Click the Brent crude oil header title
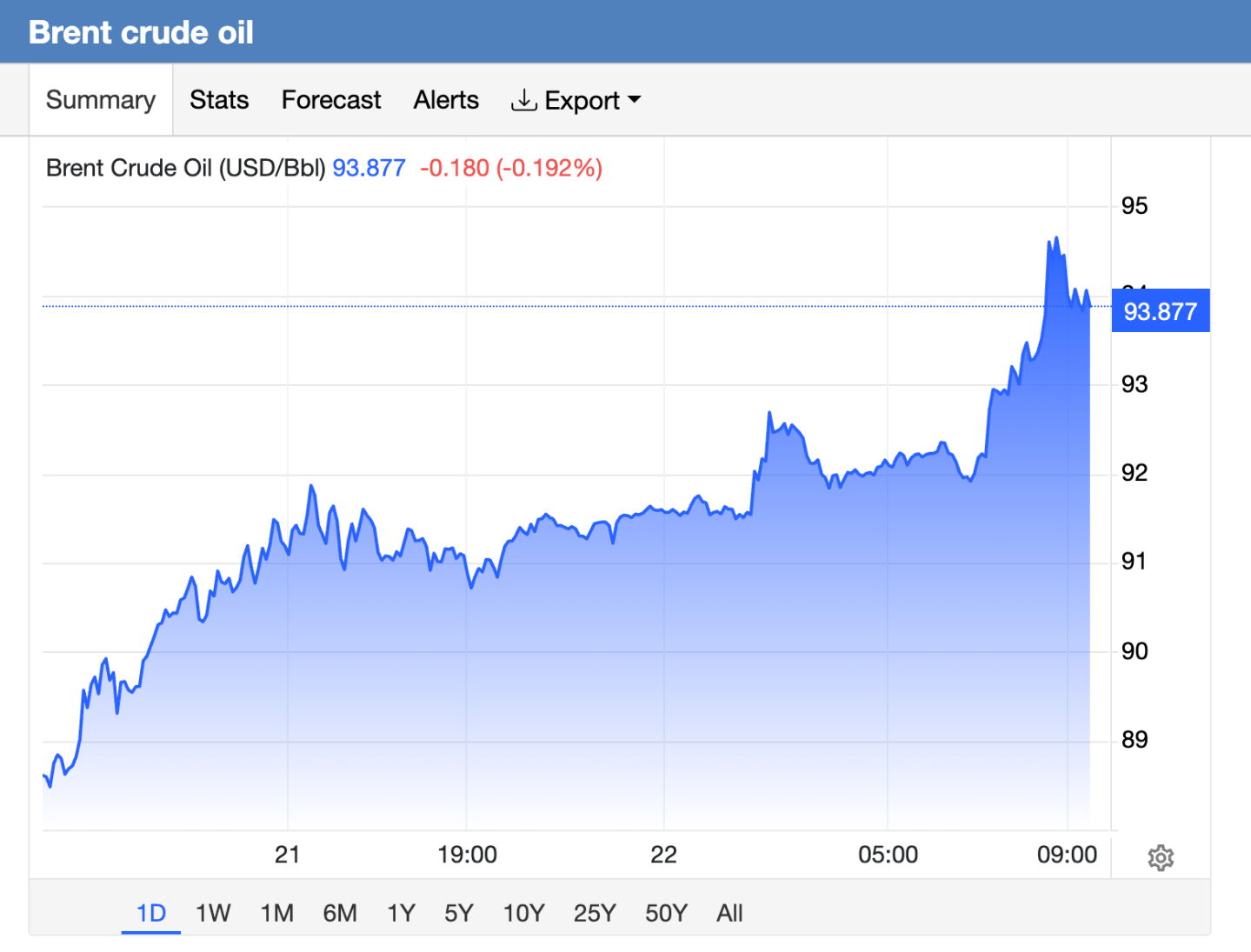Viewport: 1251px width, 952px height. pos(141,32)
